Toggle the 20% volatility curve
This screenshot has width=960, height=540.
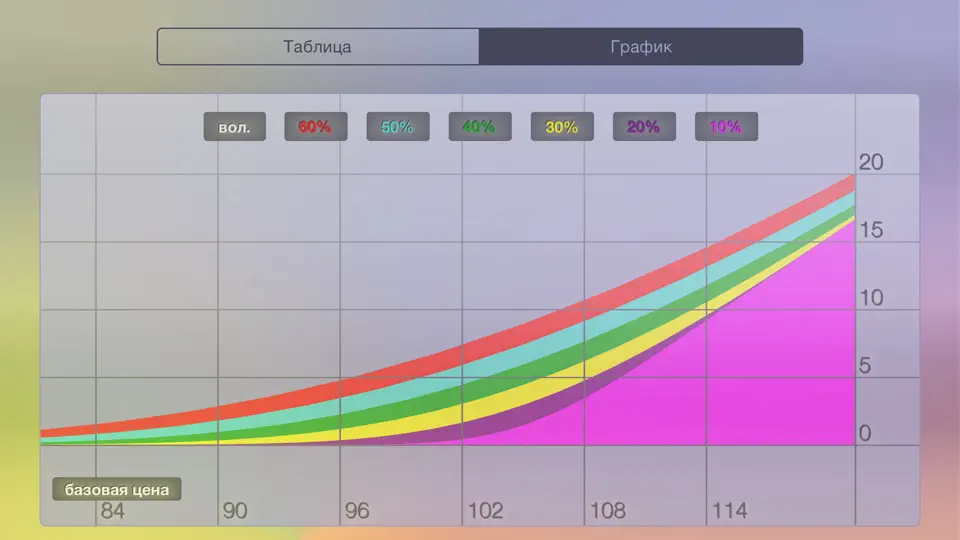pyautogui.click(x=644, y=127)
